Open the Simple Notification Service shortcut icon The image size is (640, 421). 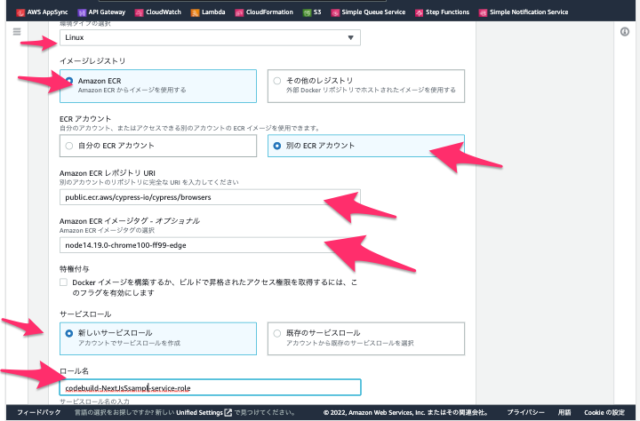pos(483,13)
